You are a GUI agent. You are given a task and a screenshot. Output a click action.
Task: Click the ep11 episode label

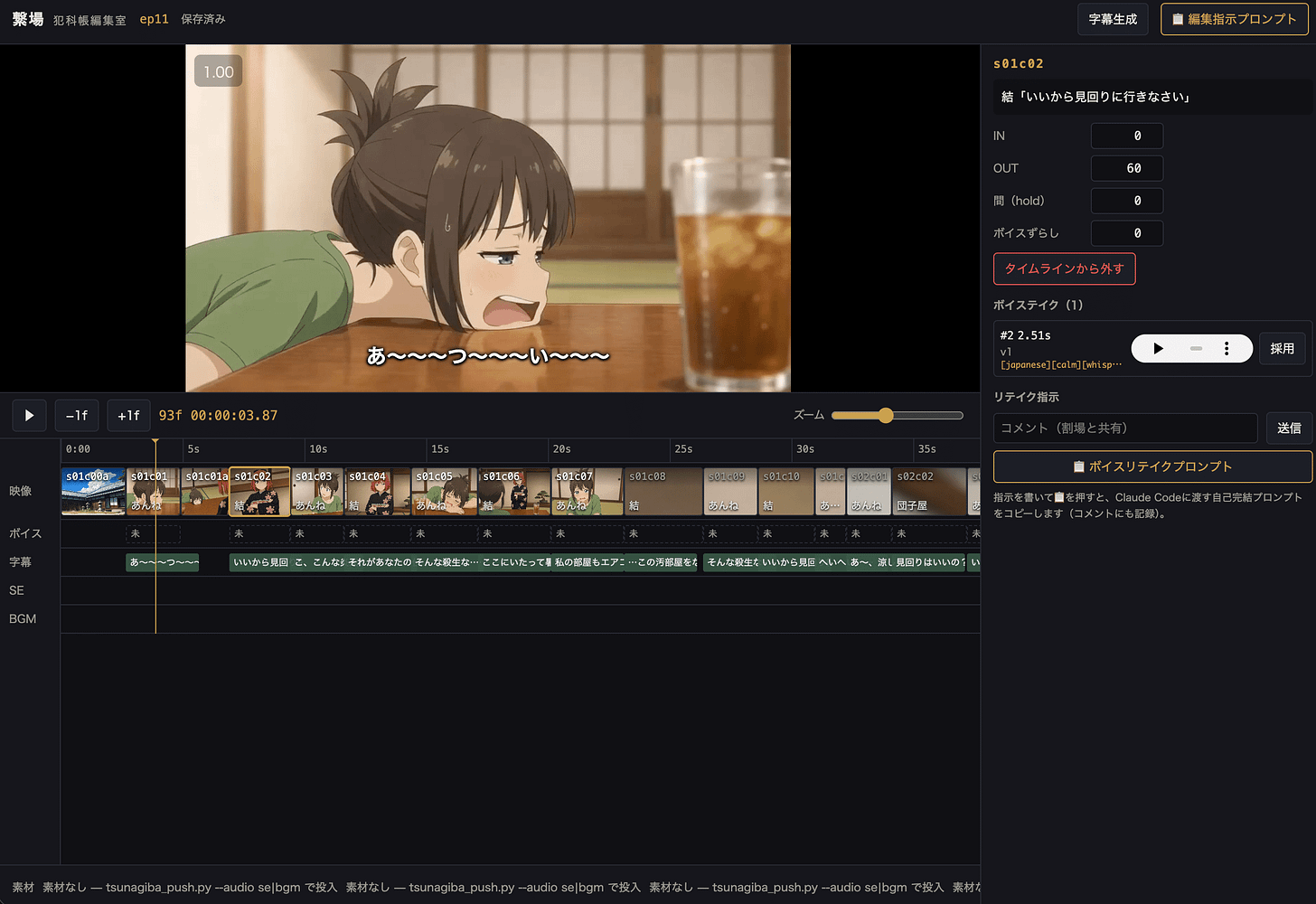[154, 19]
